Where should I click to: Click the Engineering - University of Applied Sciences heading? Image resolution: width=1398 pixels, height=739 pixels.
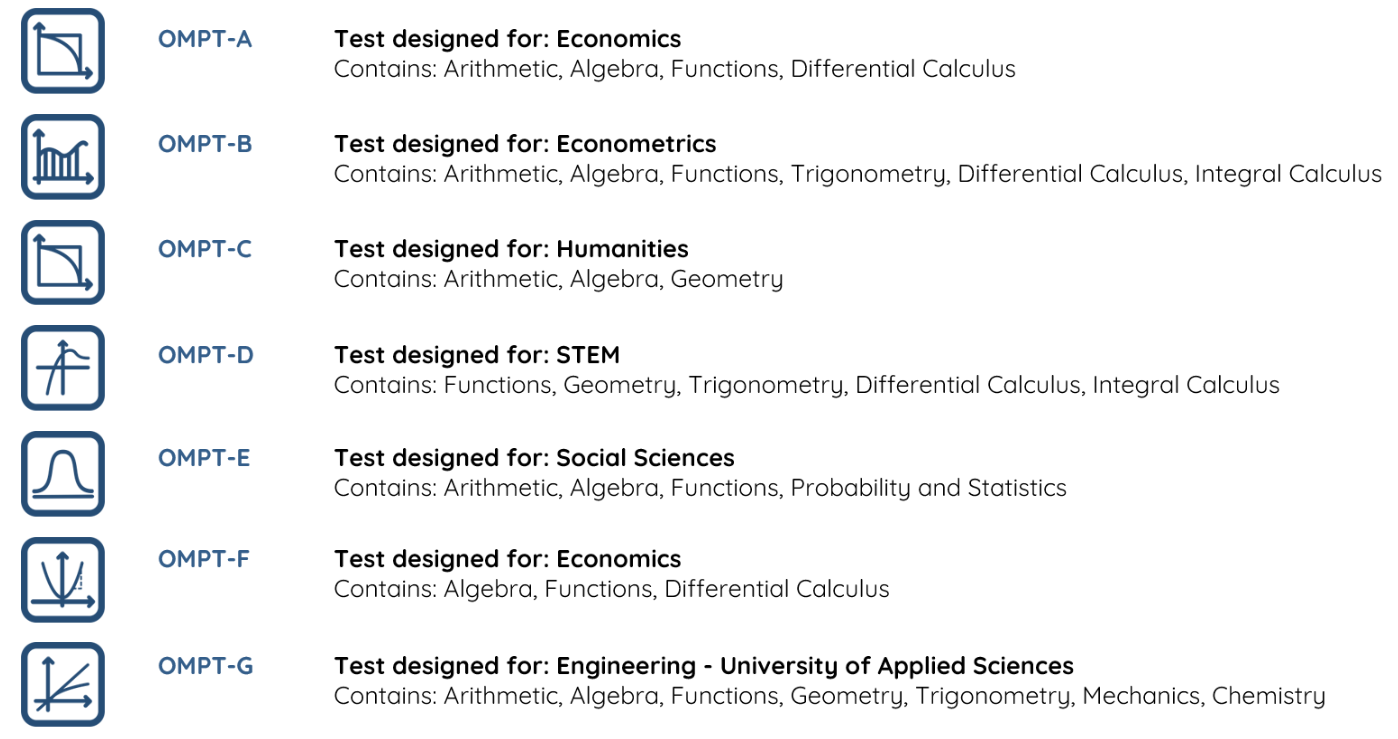click(x=704, y=666)
